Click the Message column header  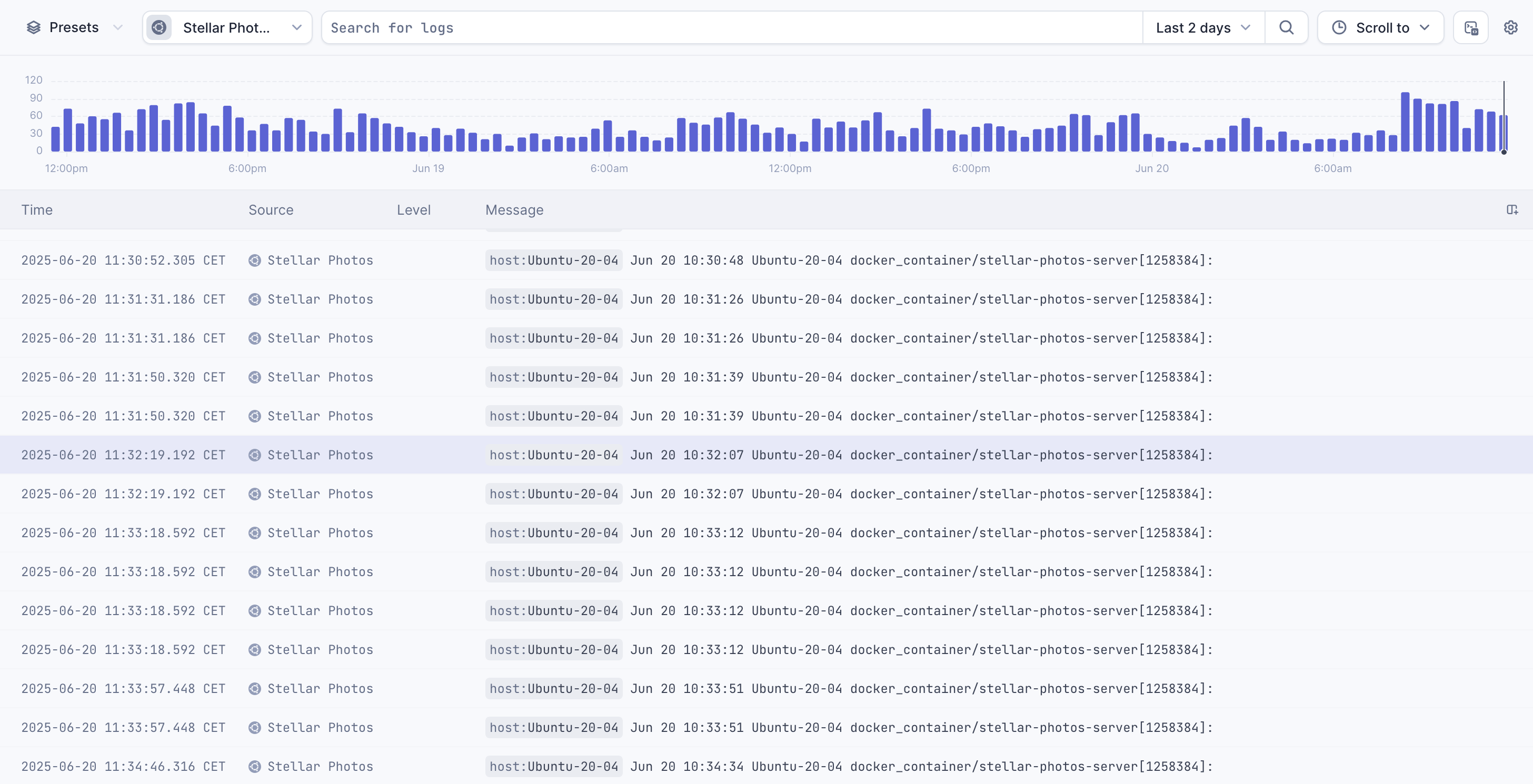(x=514, y=210)
